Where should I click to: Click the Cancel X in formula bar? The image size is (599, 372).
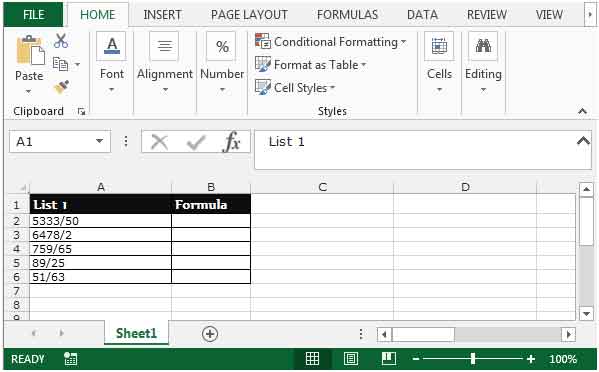click(159, 142)
